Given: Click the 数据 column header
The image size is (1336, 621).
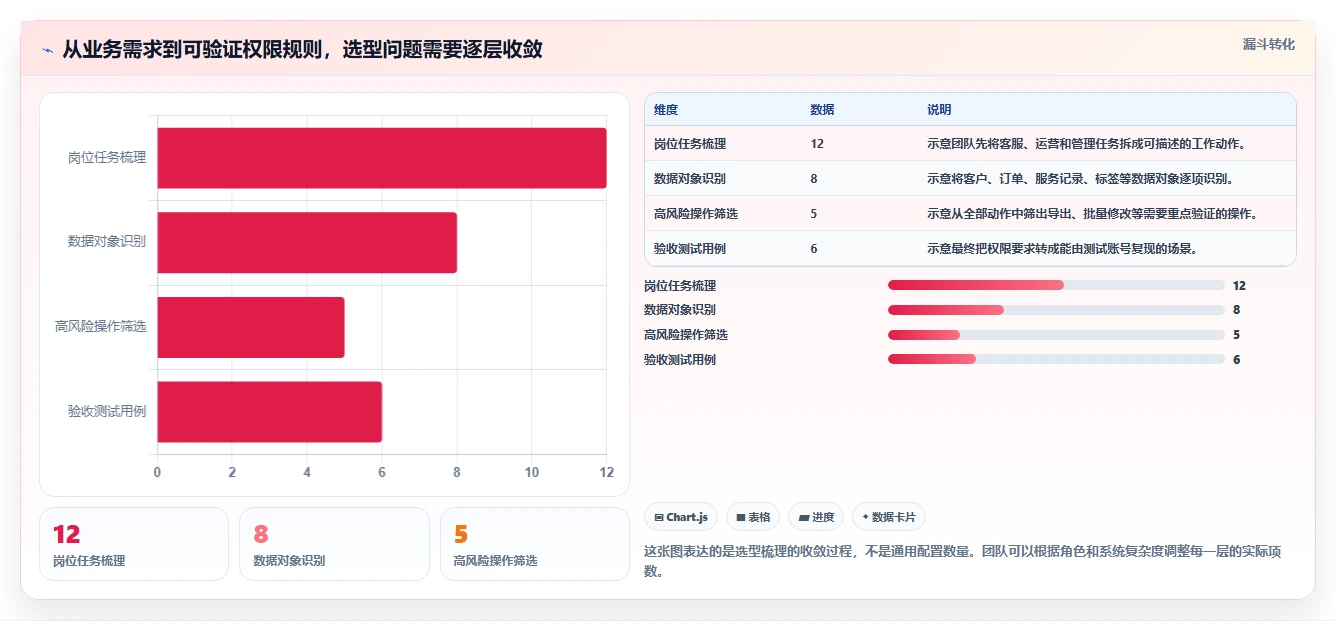Looking at the screenshot, I should [822, 110].
